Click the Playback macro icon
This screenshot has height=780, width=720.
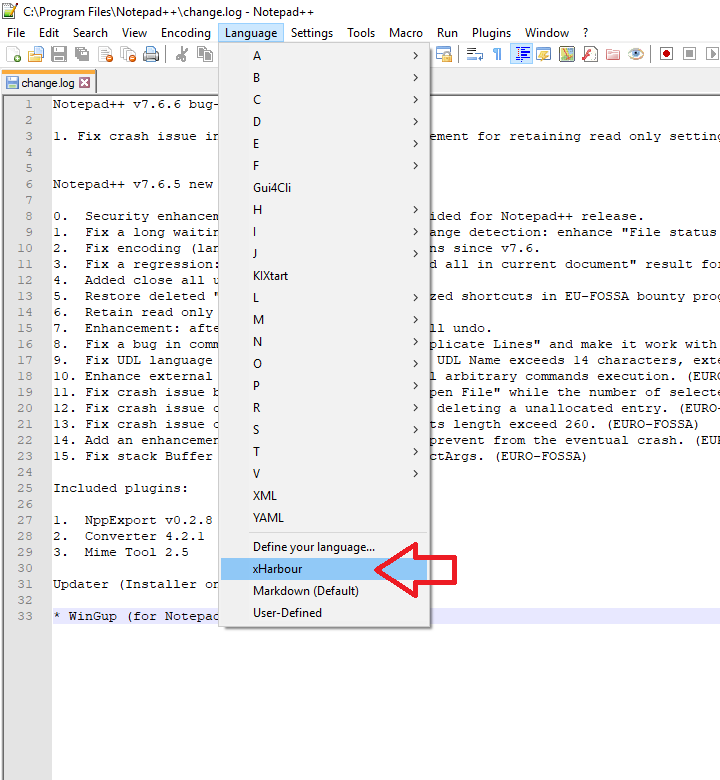pos(712,54)
